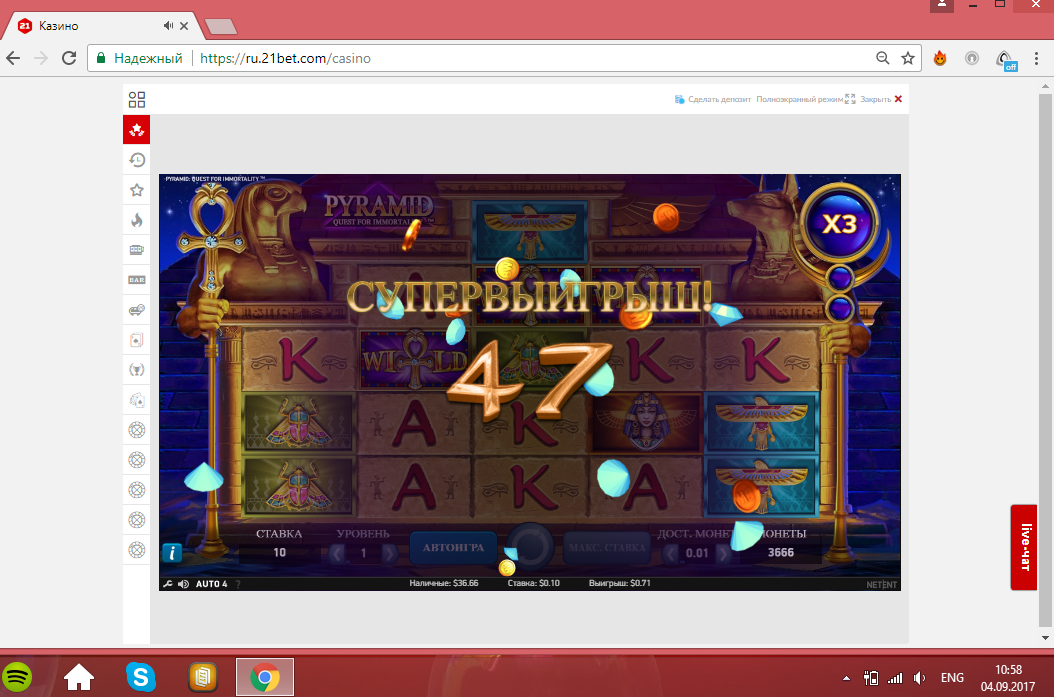
Task: Open Chrome user profile button in title bar
Action: [942, 5]
